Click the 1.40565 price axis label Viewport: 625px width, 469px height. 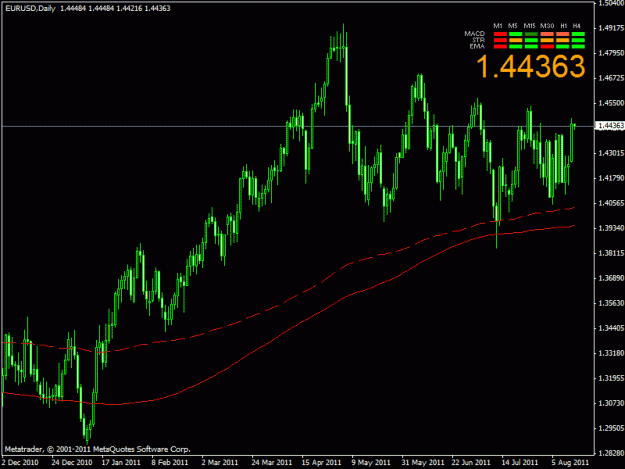tap(611, 203)
